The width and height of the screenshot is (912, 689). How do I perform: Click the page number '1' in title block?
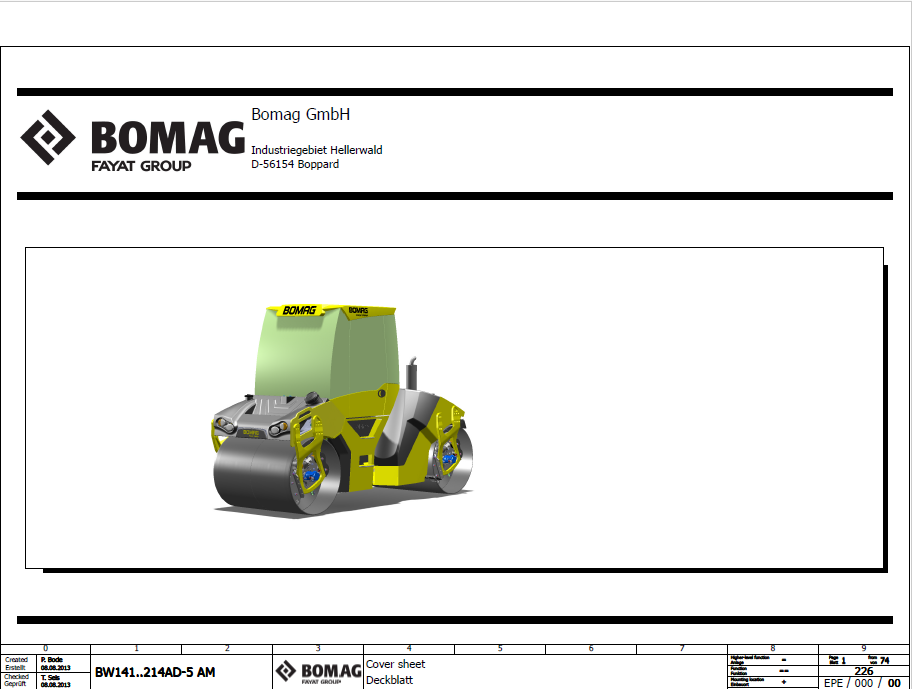pyautogui.click(x=843, y=661)
